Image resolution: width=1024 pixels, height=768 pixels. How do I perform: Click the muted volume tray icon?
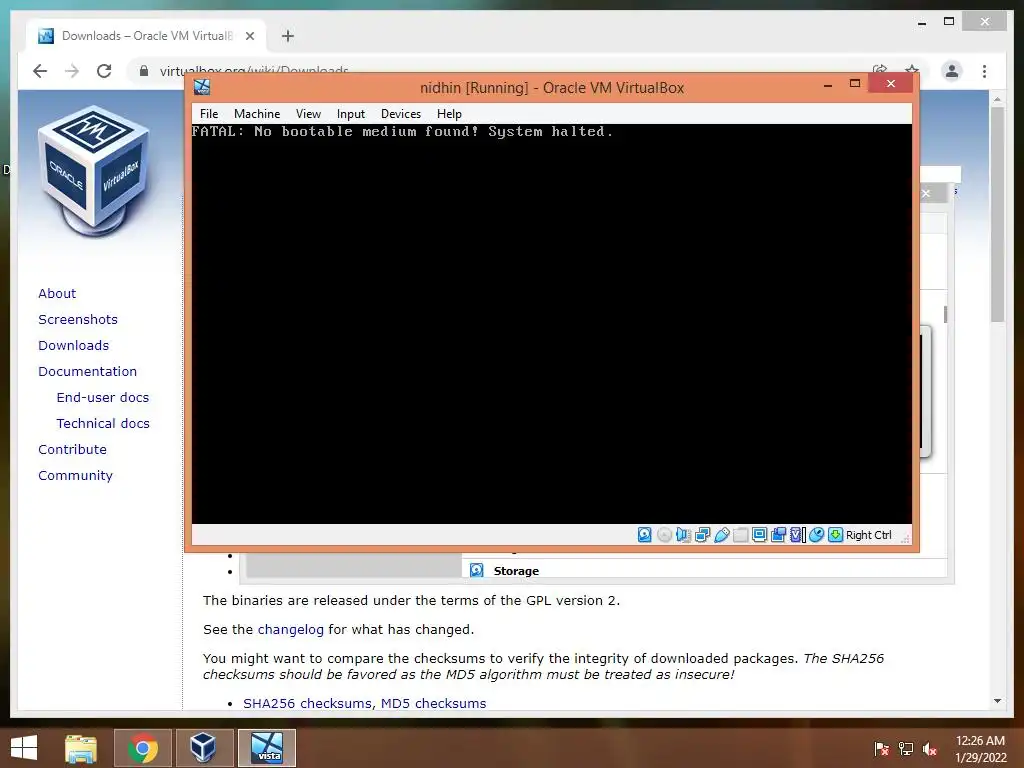pos(930,749)
